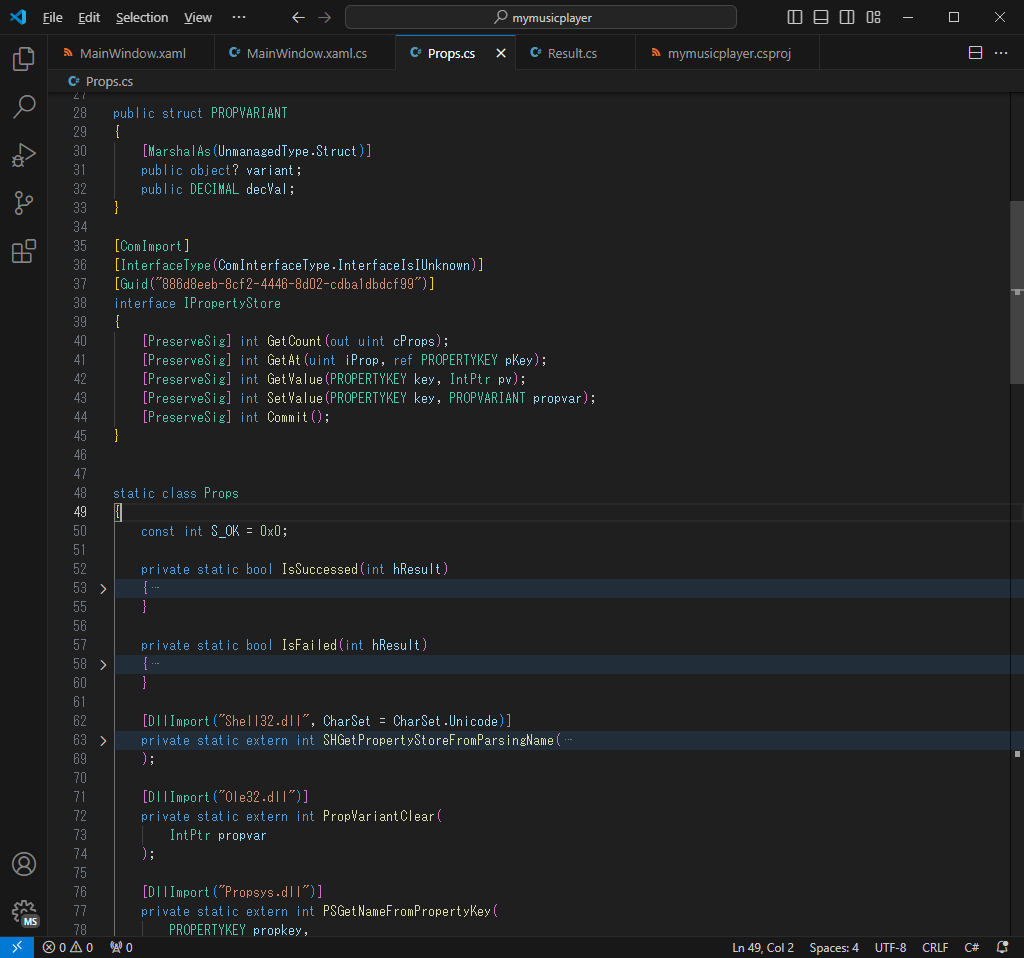The image size is (1024, 958).
Task: Open the Extensions view
Action: (23, 251)
